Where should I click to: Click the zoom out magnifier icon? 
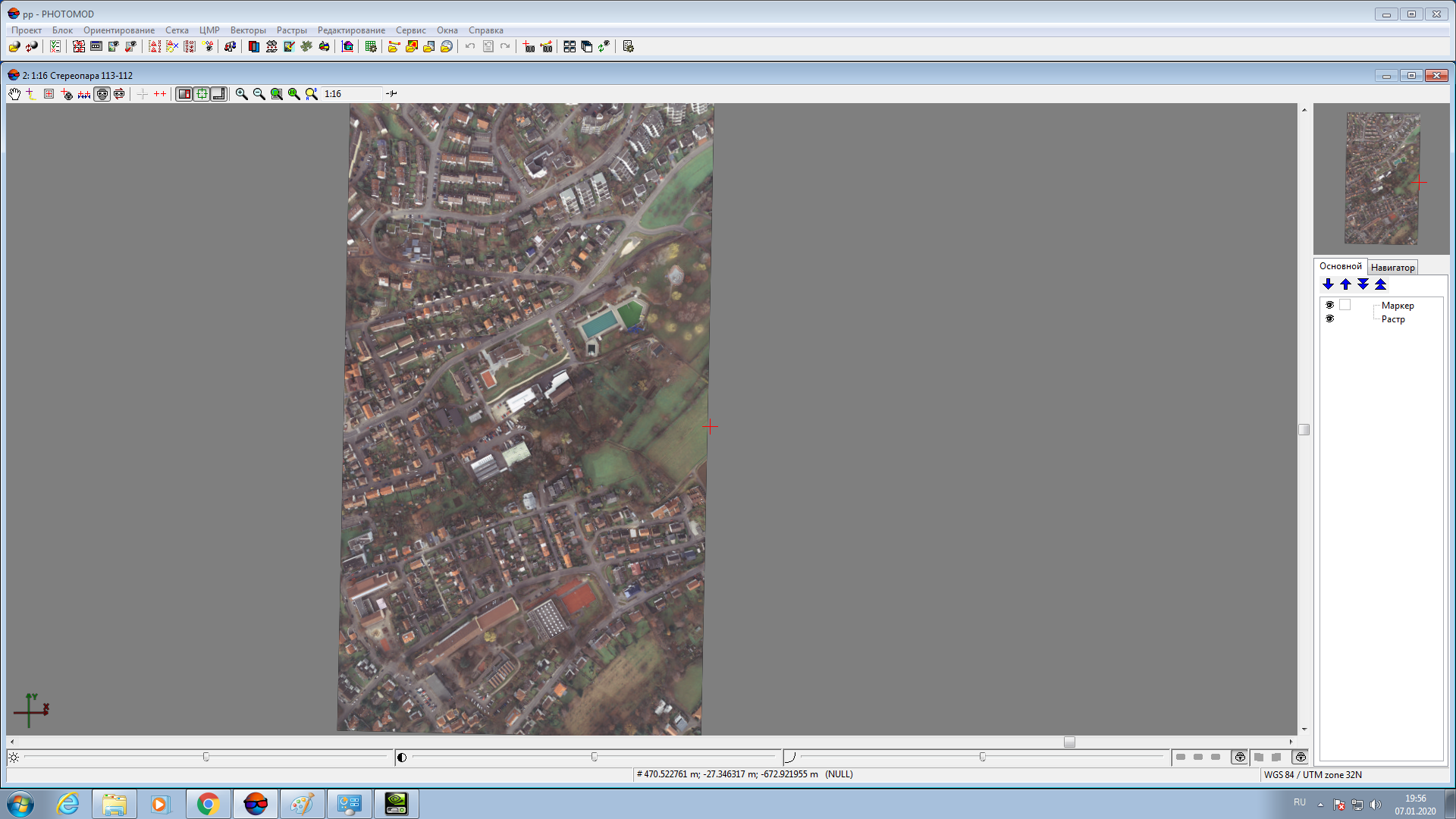[x=259, y=94]
